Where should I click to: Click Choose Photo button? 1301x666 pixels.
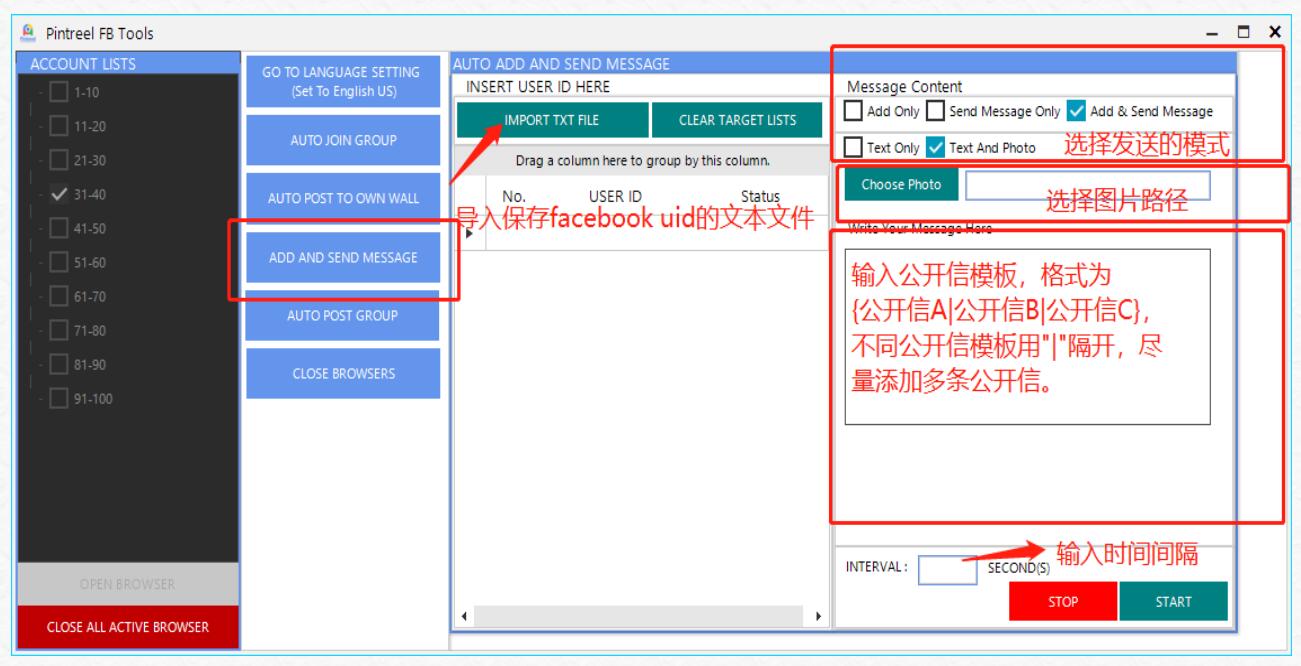900,185
